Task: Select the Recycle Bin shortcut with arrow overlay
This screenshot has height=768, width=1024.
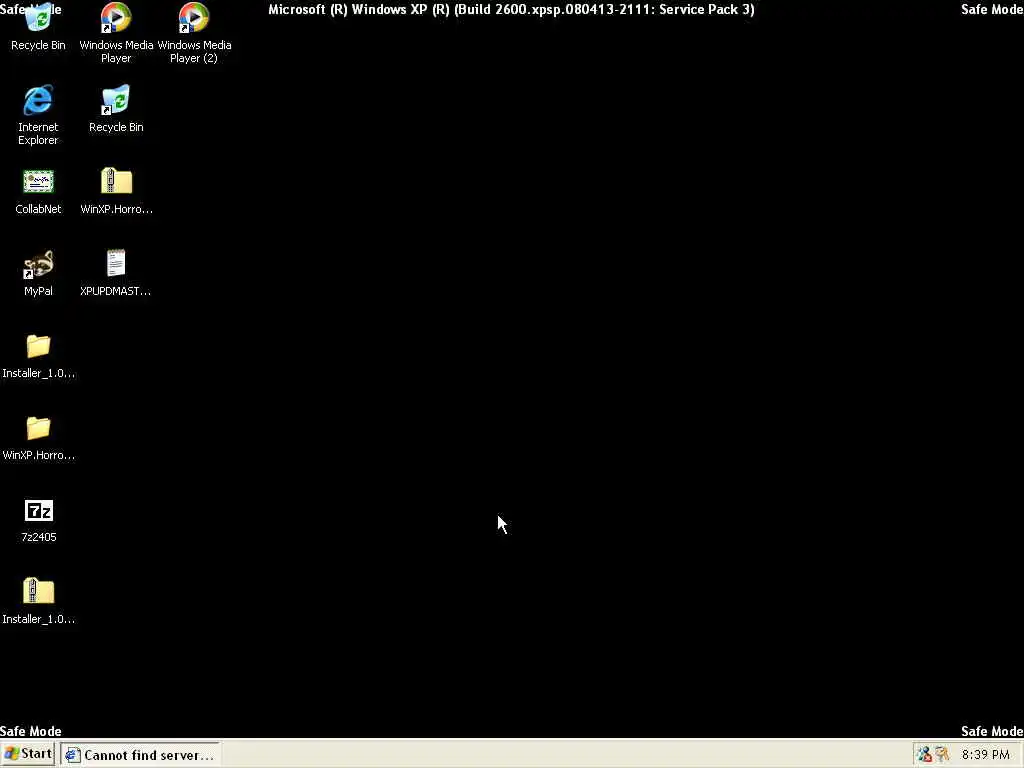Action: [116, 108]
